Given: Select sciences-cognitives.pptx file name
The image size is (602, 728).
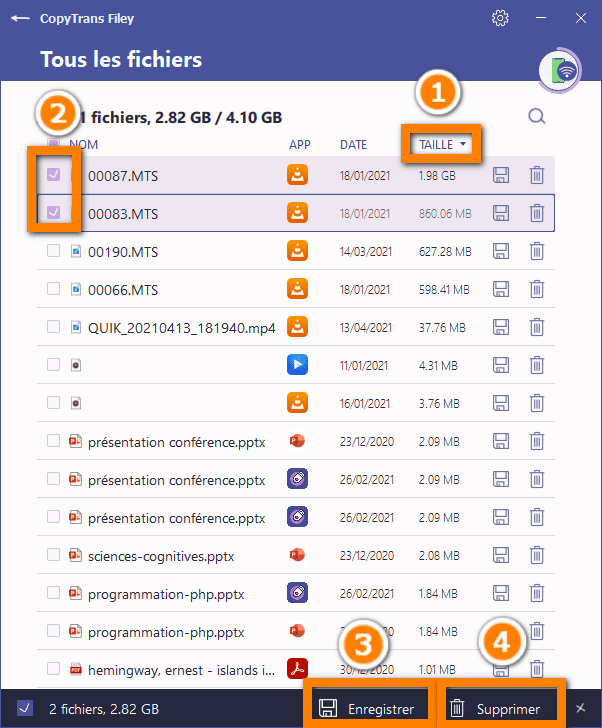Looking at the screenshot, I should point(161,556).
